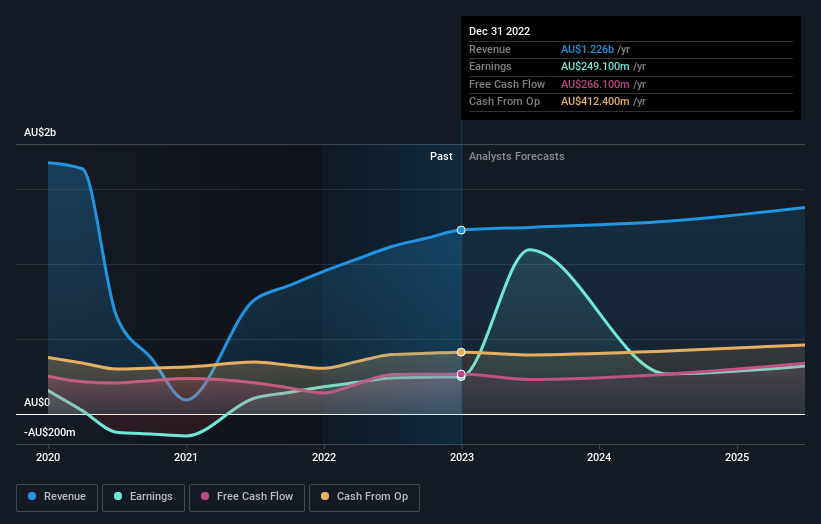
Task: Click the pink Free Cash Flow data point
Action: 461,374
